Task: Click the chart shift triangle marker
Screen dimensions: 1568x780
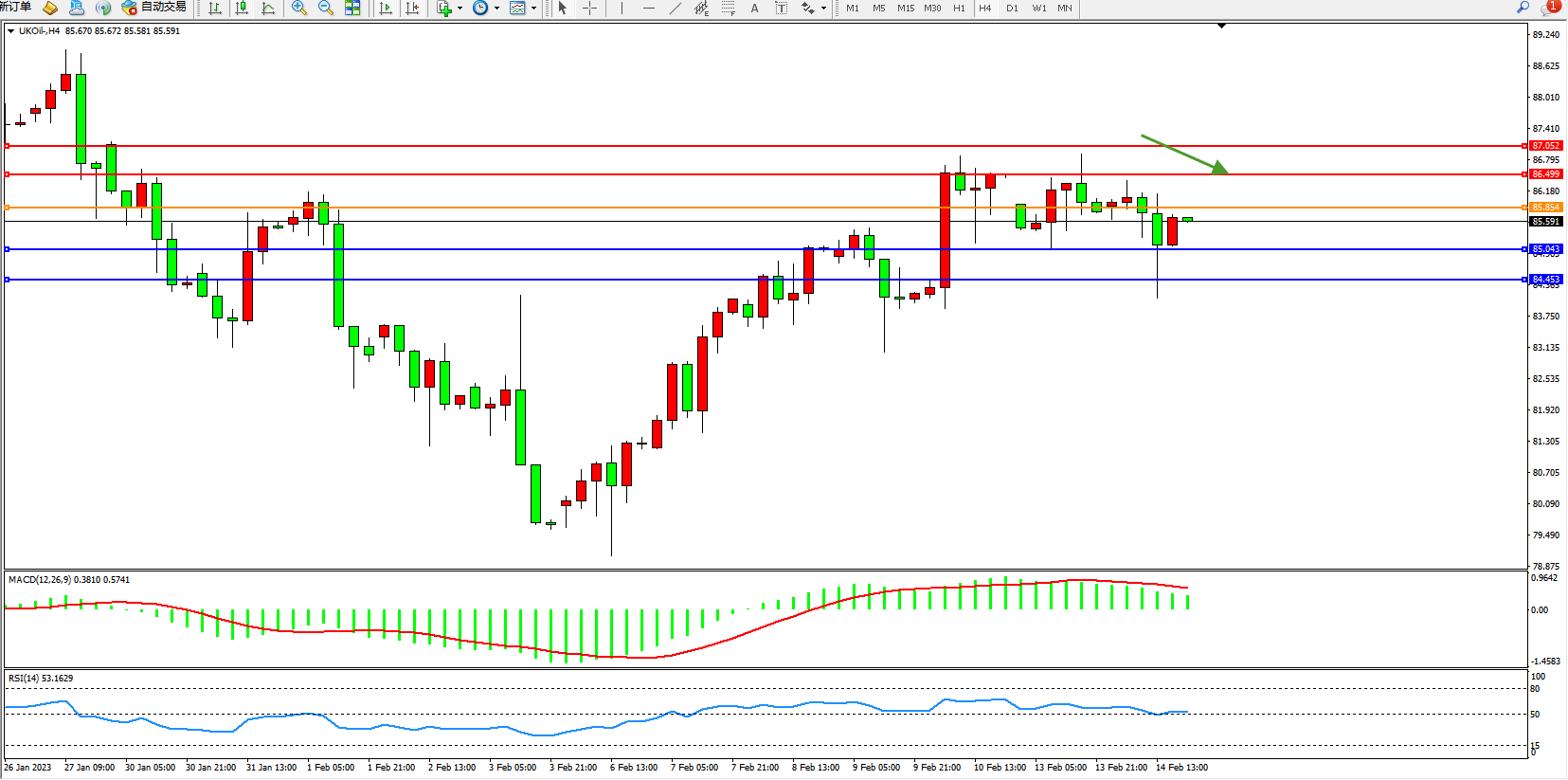Action: [1221, 26]
